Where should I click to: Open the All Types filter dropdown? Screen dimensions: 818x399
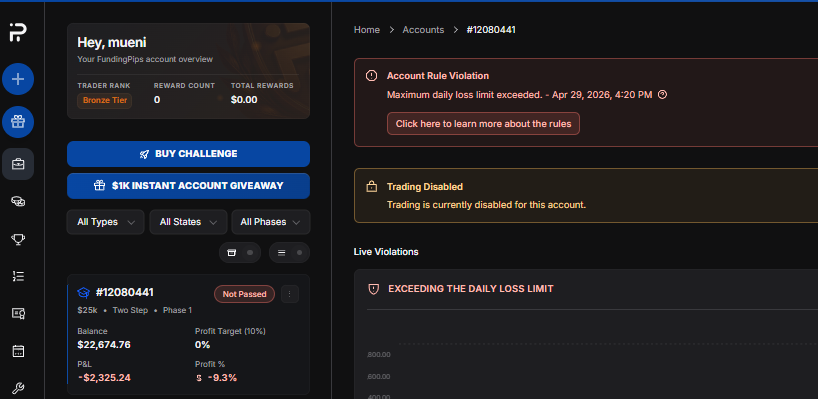(x=105, y=222)
